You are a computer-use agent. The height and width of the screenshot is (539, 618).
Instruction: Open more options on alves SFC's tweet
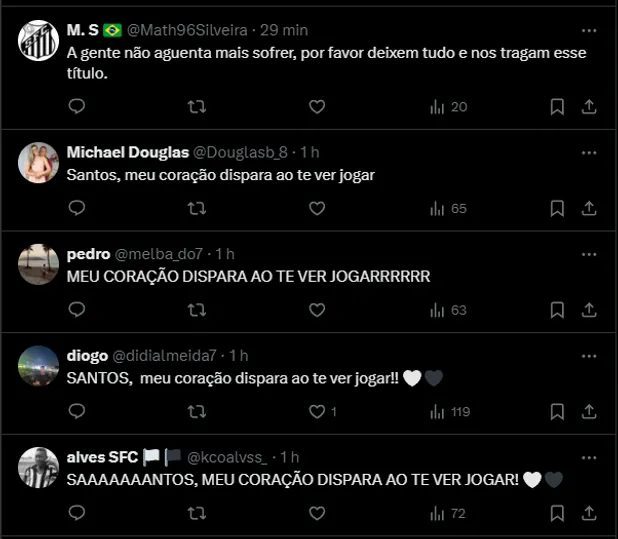589,458
